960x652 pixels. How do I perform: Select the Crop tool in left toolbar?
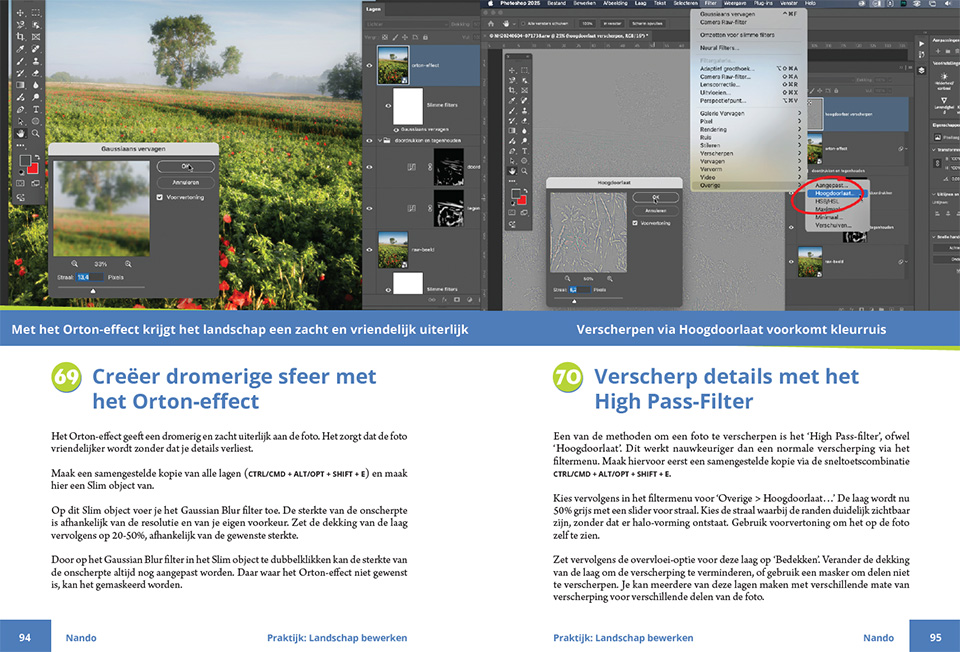(20, 37)
